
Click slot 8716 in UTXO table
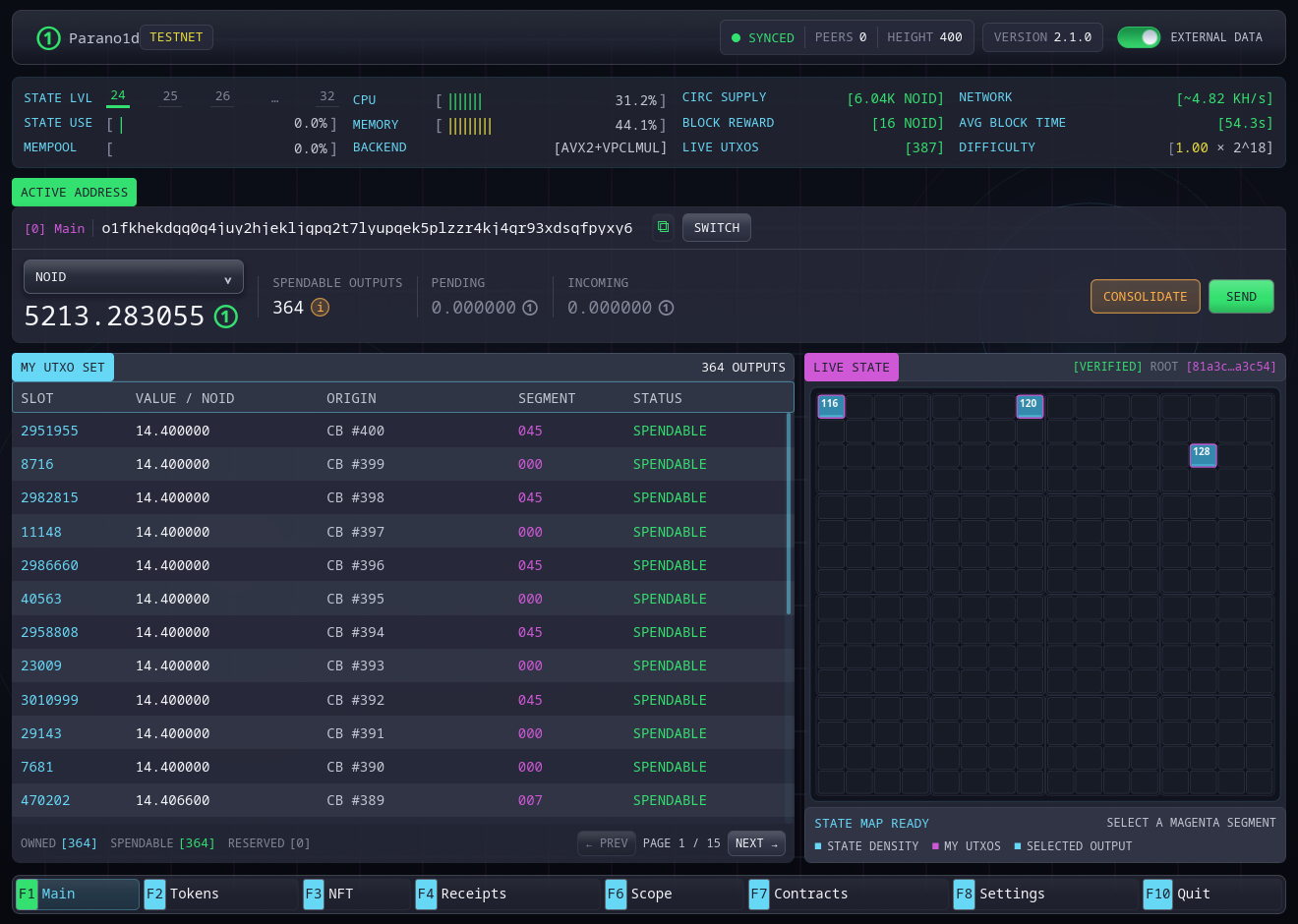tap(37, 464)
